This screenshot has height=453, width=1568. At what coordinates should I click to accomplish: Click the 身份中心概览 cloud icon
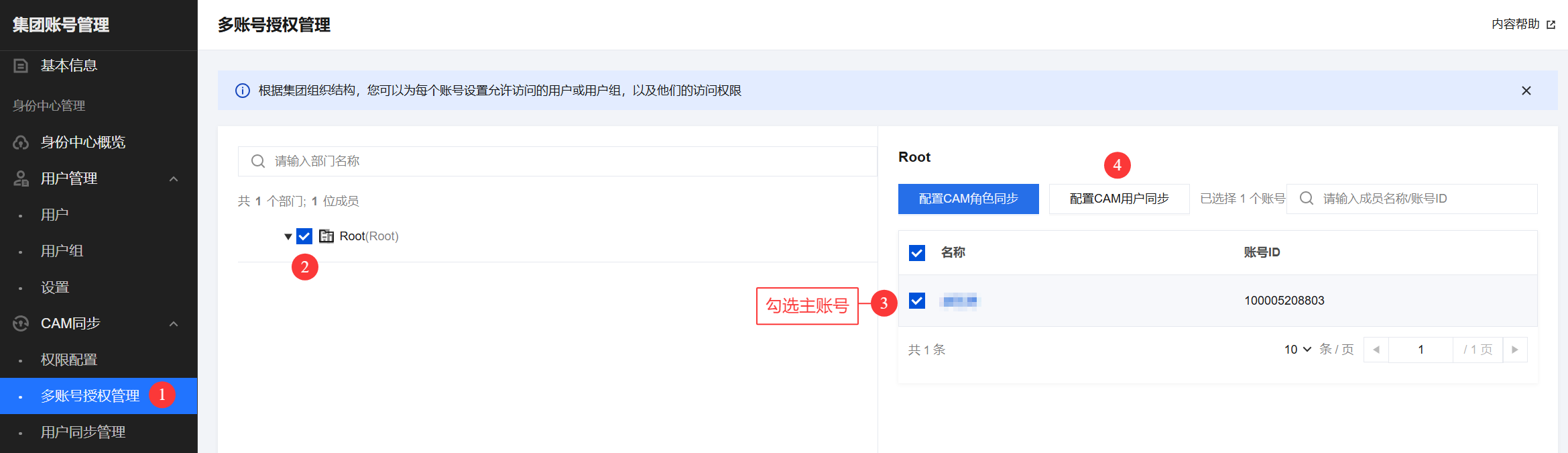coord(21,142)
